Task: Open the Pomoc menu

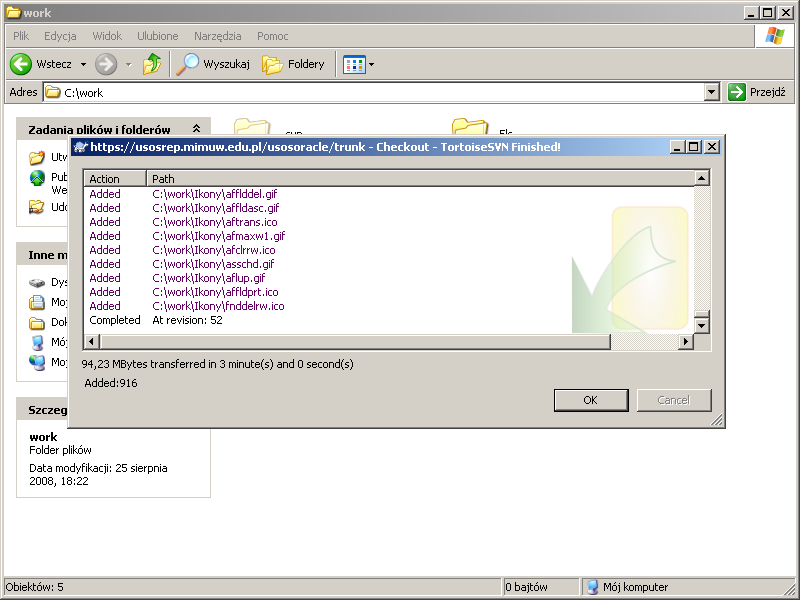Action: [272, 36]
